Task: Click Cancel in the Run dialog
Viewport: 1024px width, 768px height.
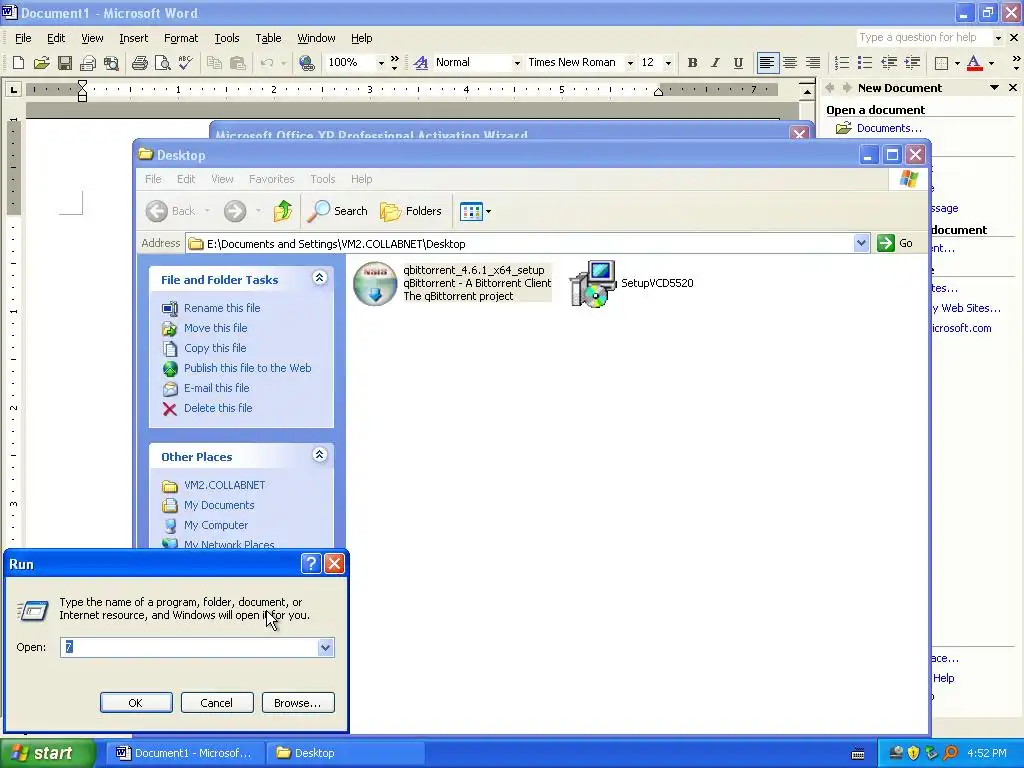Action: click(217, 703)
